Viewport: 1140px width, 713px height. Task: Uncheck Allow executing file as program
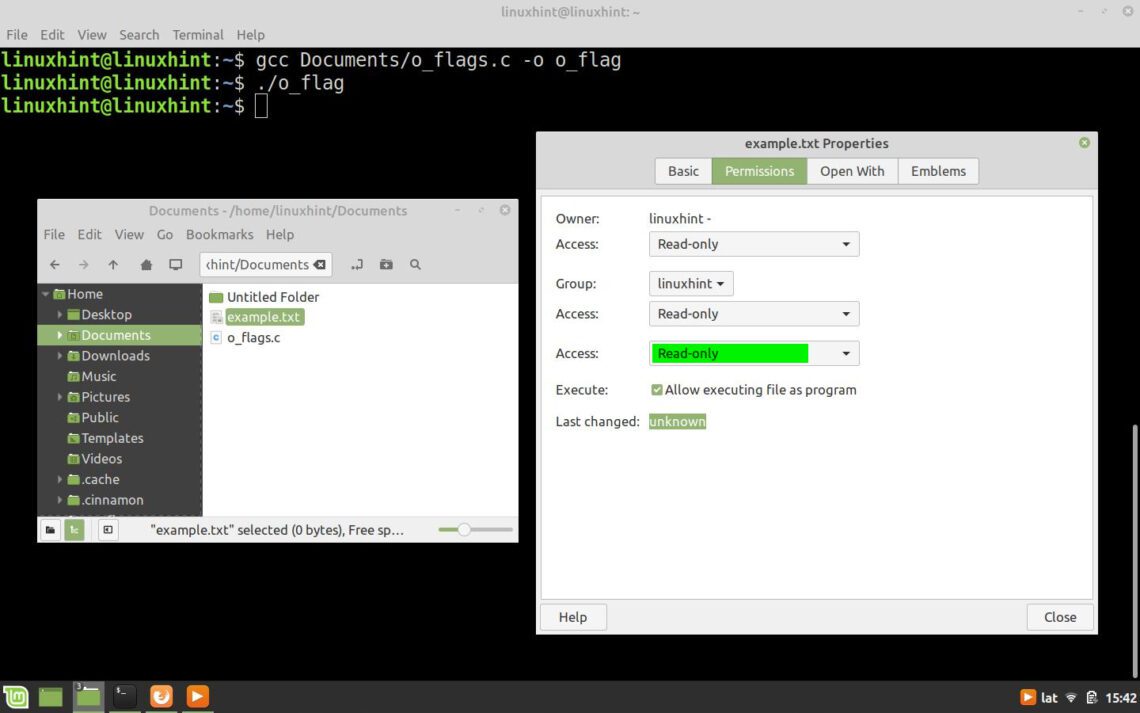pyautogui.click(x=657, y=390)
